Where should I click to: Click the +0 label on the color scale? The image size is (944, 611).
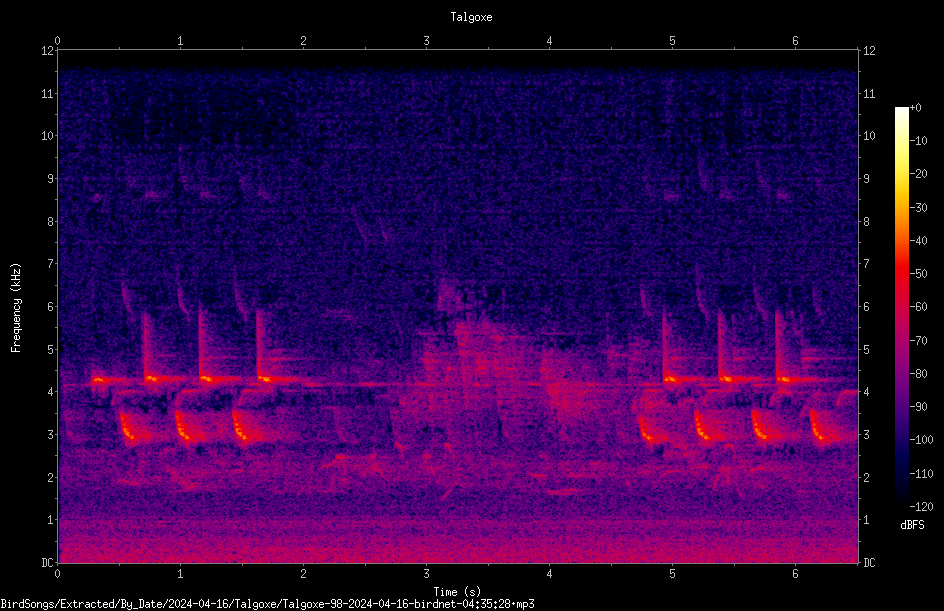click(x=916, y=108)
